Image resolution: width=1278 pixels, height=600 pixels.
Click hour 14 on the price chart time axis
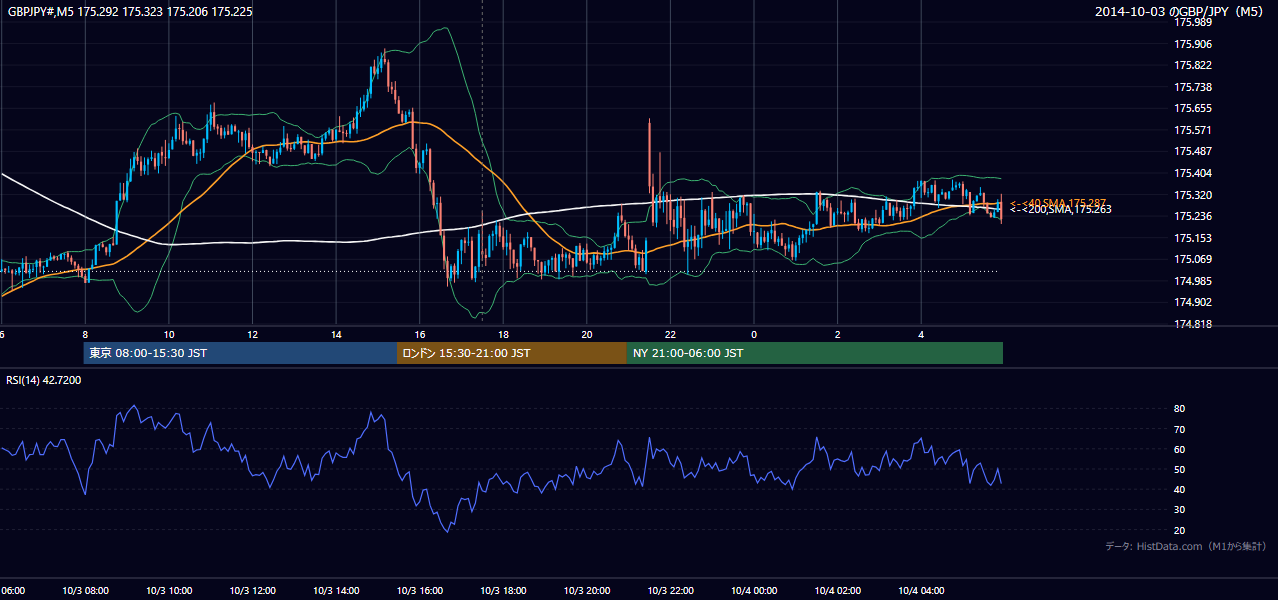pyautogui.click(x=336, y=335)
